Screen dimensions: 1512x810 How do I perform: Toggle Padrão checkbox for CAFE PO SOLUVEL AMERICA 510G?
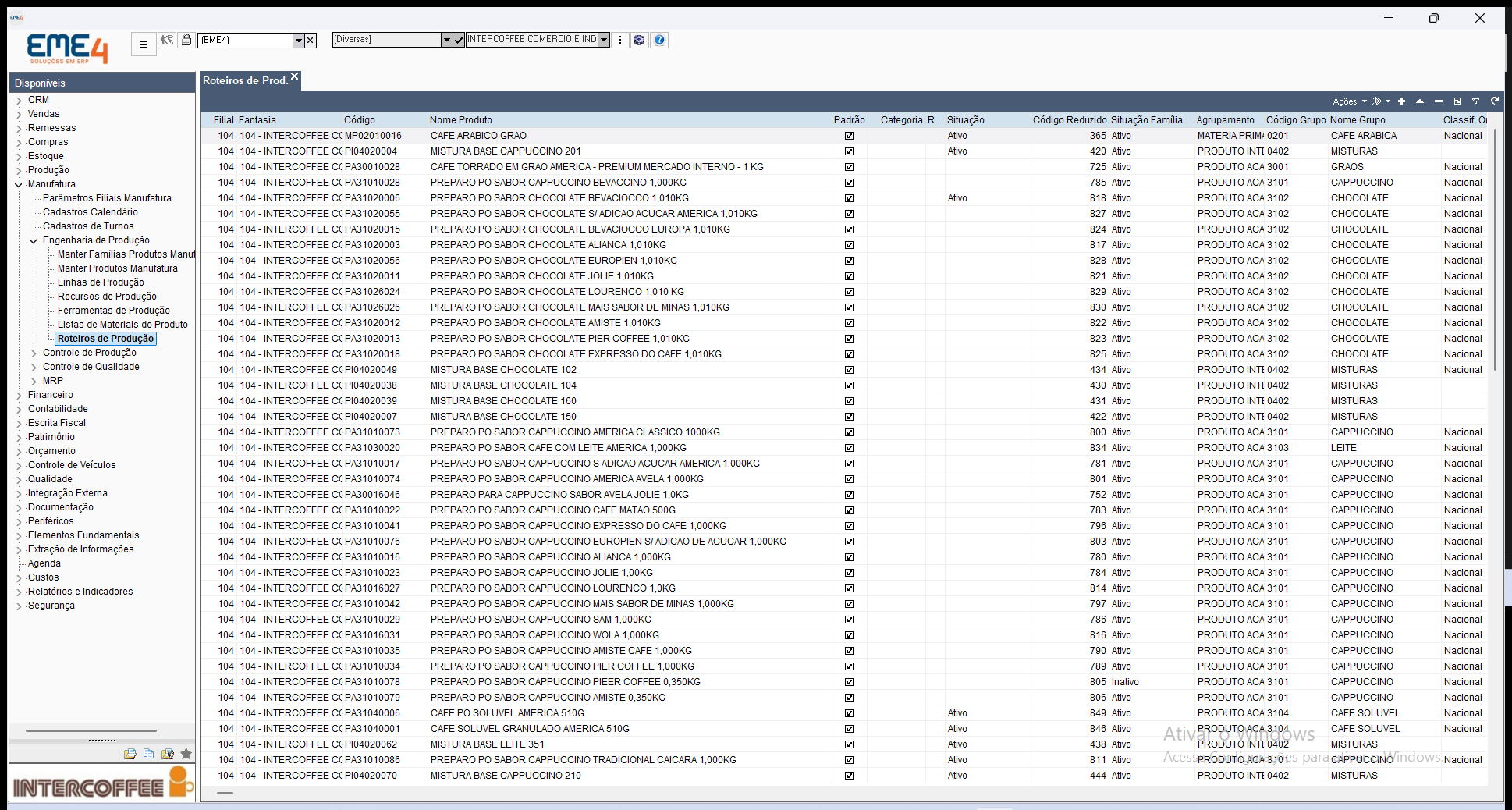(x=849, y=713)
